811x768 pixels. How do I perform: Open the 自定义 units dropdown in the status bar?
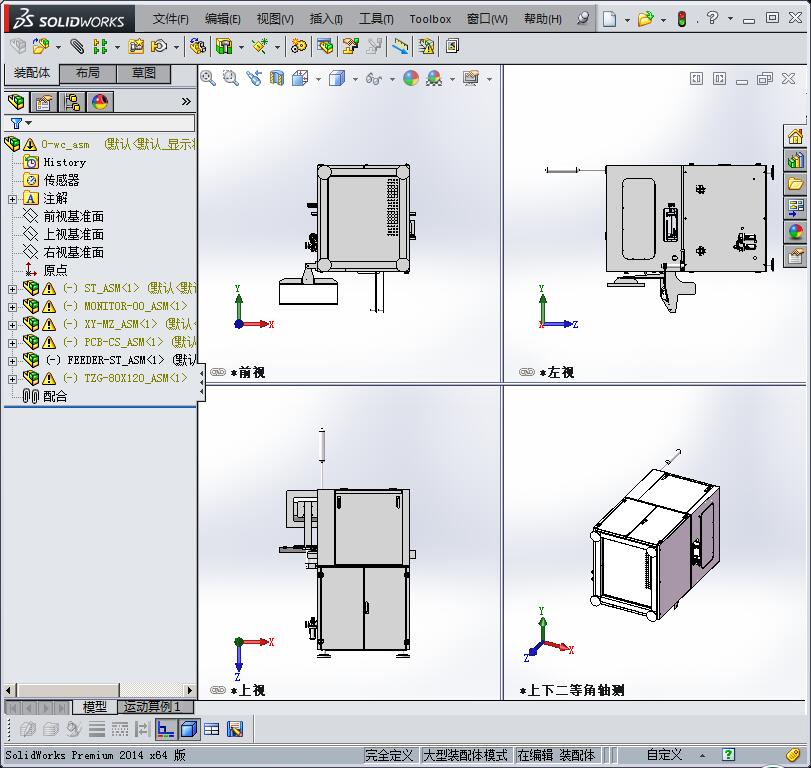702,756
